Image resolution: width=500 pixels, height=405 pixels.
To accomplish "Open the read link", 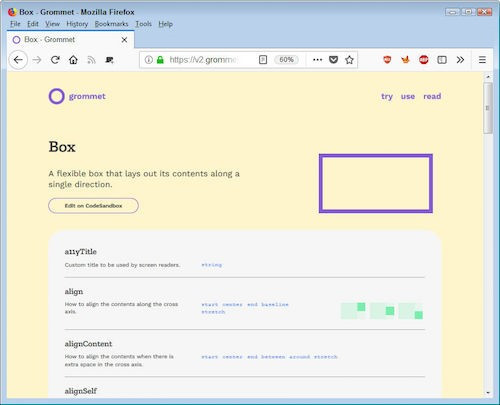I will pos(432,96).
